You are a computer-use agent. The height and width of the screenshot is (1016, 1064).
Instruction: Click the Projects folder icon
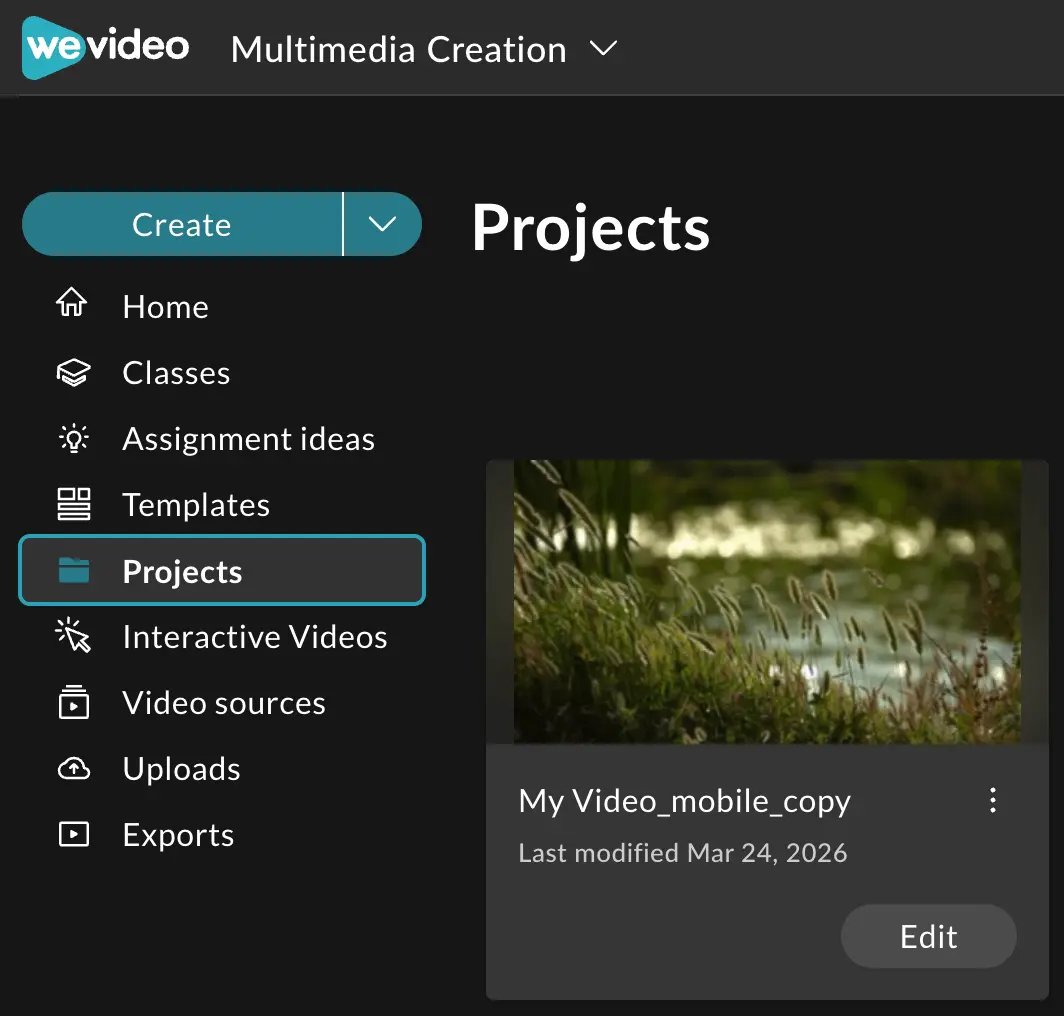point(74,570)
